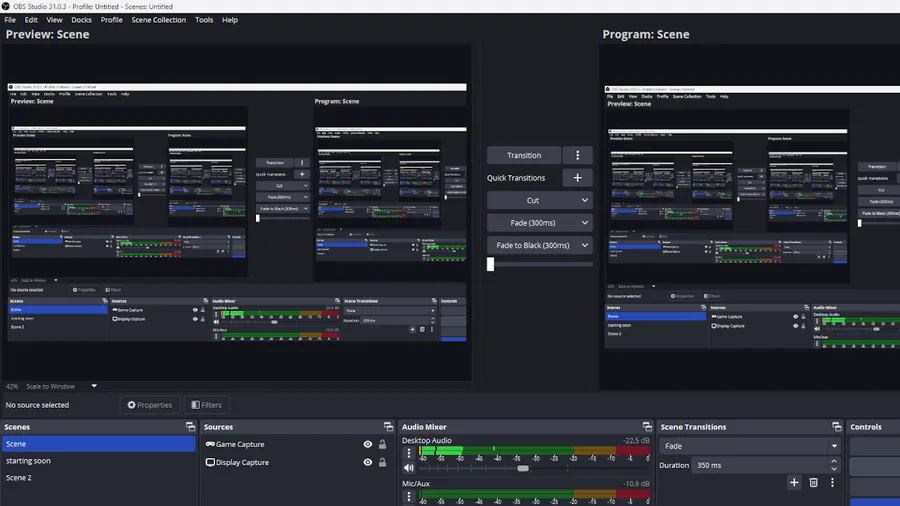The image size is (900, 506).
Task: Click the Fade to Black (300ms) transition
Action: coord(533,245)
